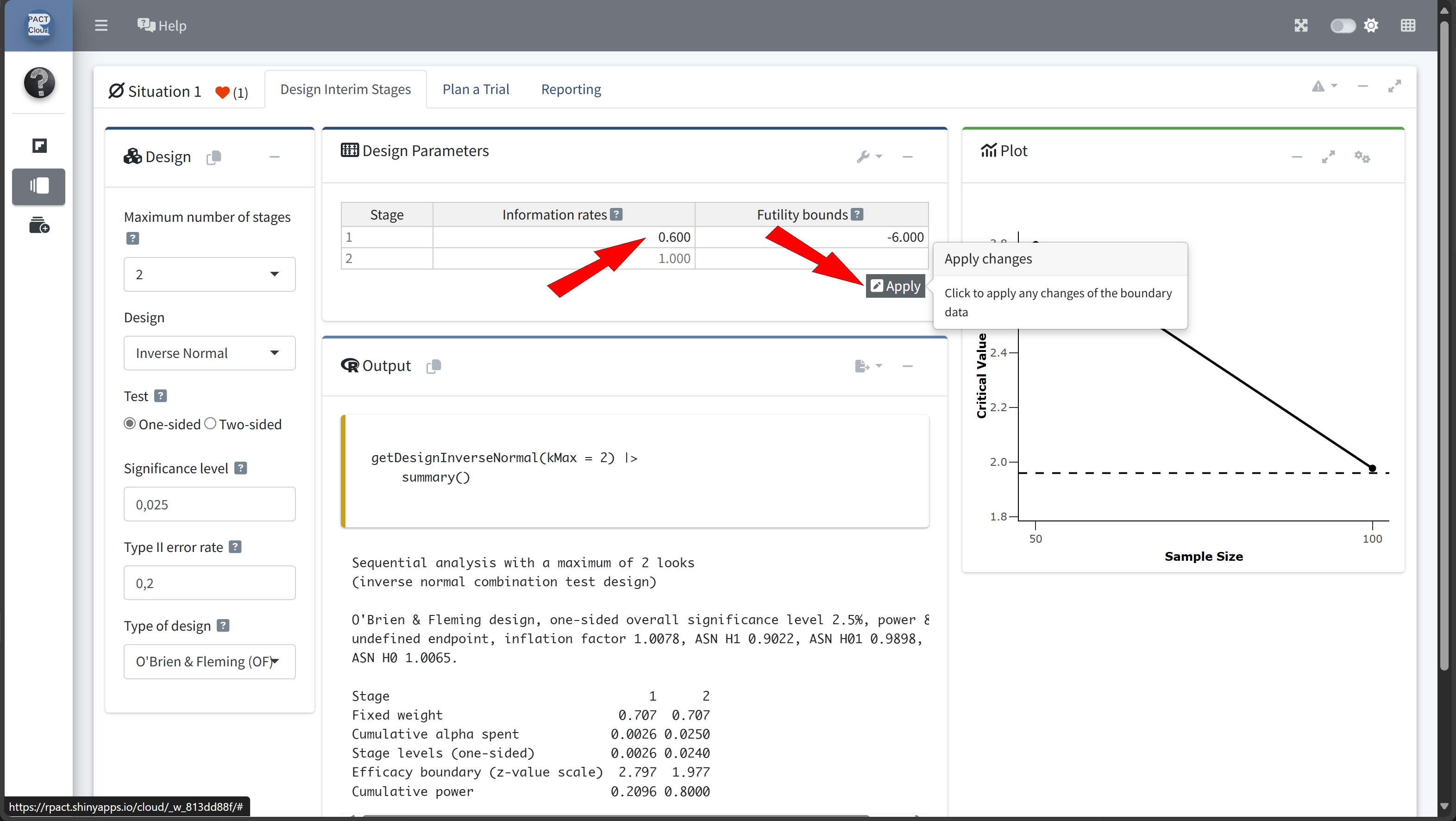Image resolution: width=1456 pixels, height=821 pixels.
Task: Open the question mark help icon in sidebar
Action: pyautogui.click(x=39, y=82)
